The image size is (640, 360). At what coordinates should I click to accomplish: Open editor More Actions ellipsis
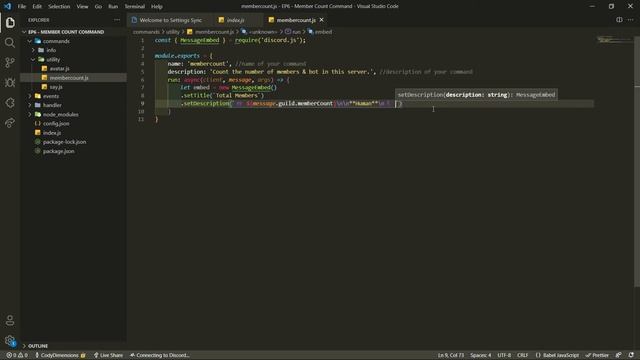631,20
